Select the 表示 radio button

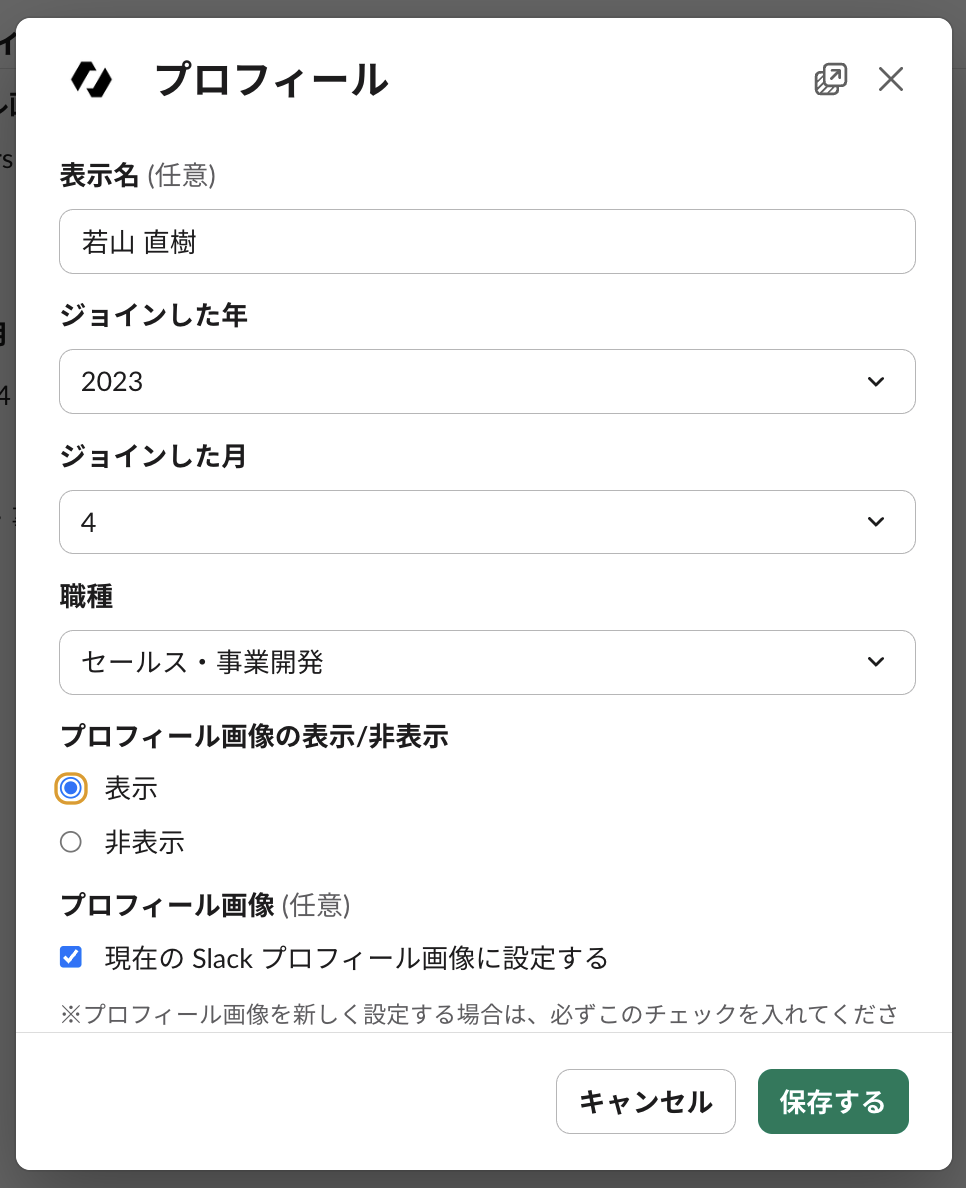pyautogui.click(x=71, y=788)
